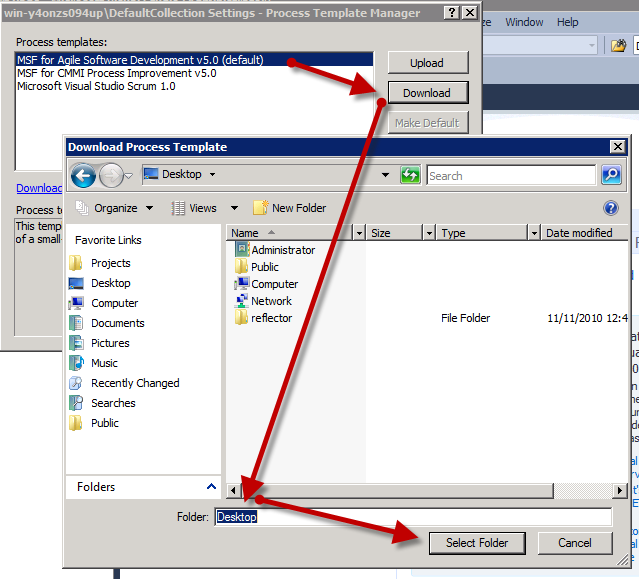Open Type column filter dropdown
This screenshot has height=579, width=639.
534,233
